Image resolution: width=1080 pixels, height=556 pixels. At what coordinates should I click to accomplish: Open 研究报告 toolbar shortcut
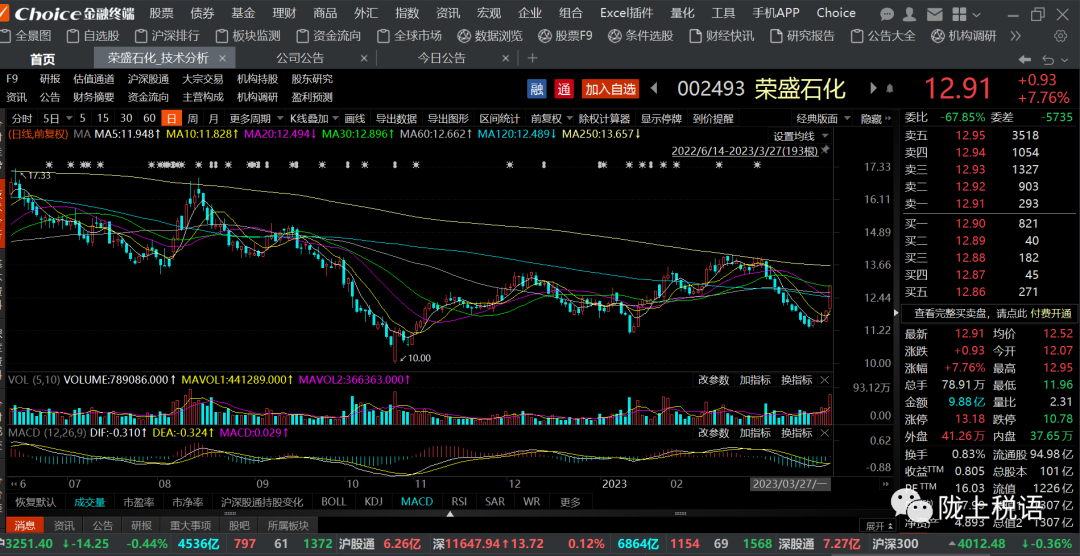coord(802,36)
